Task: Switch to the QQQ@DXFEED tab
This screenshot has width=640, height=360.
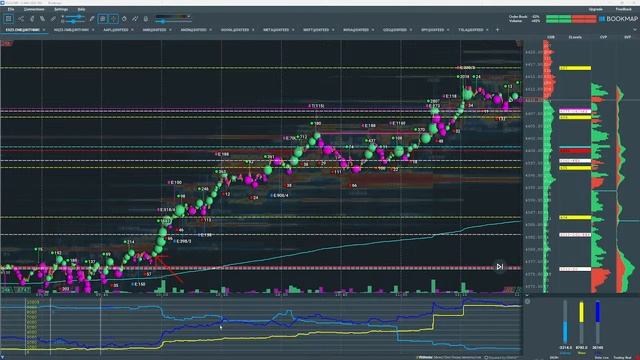Action: tap(394, 30)
